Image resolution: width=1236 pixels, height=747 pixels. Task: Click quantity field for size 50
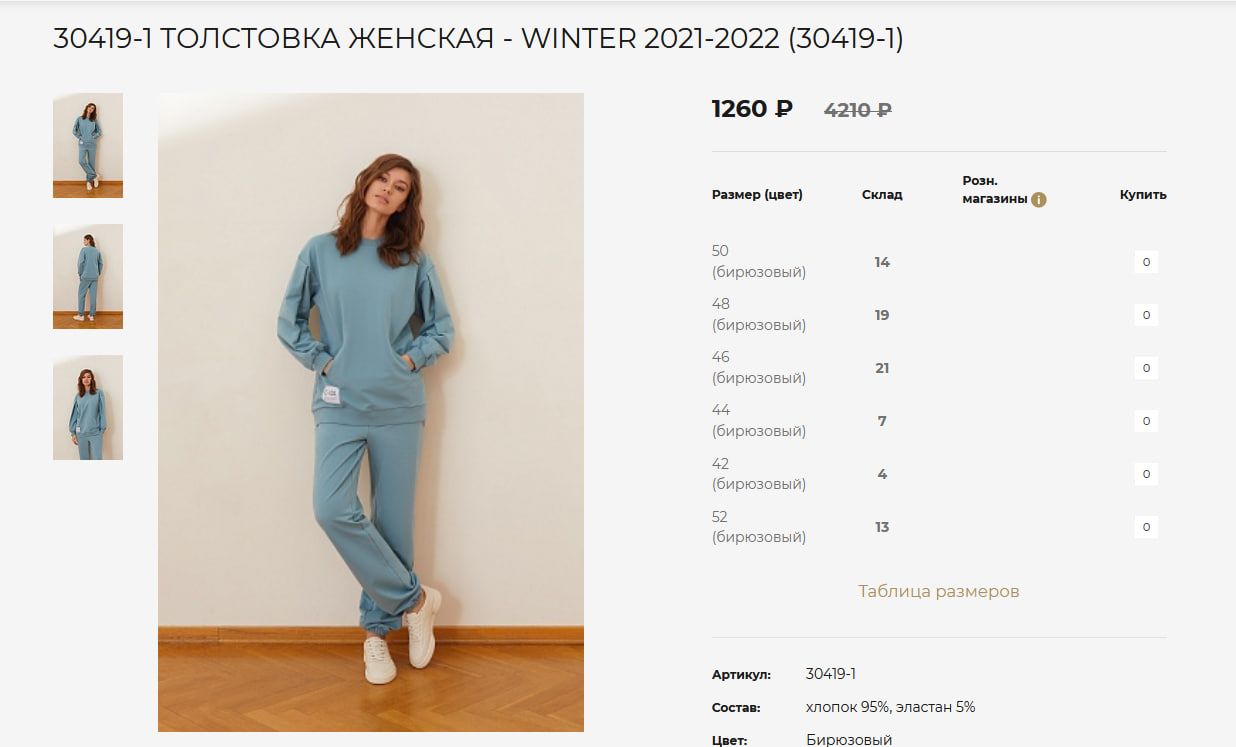1146,262
